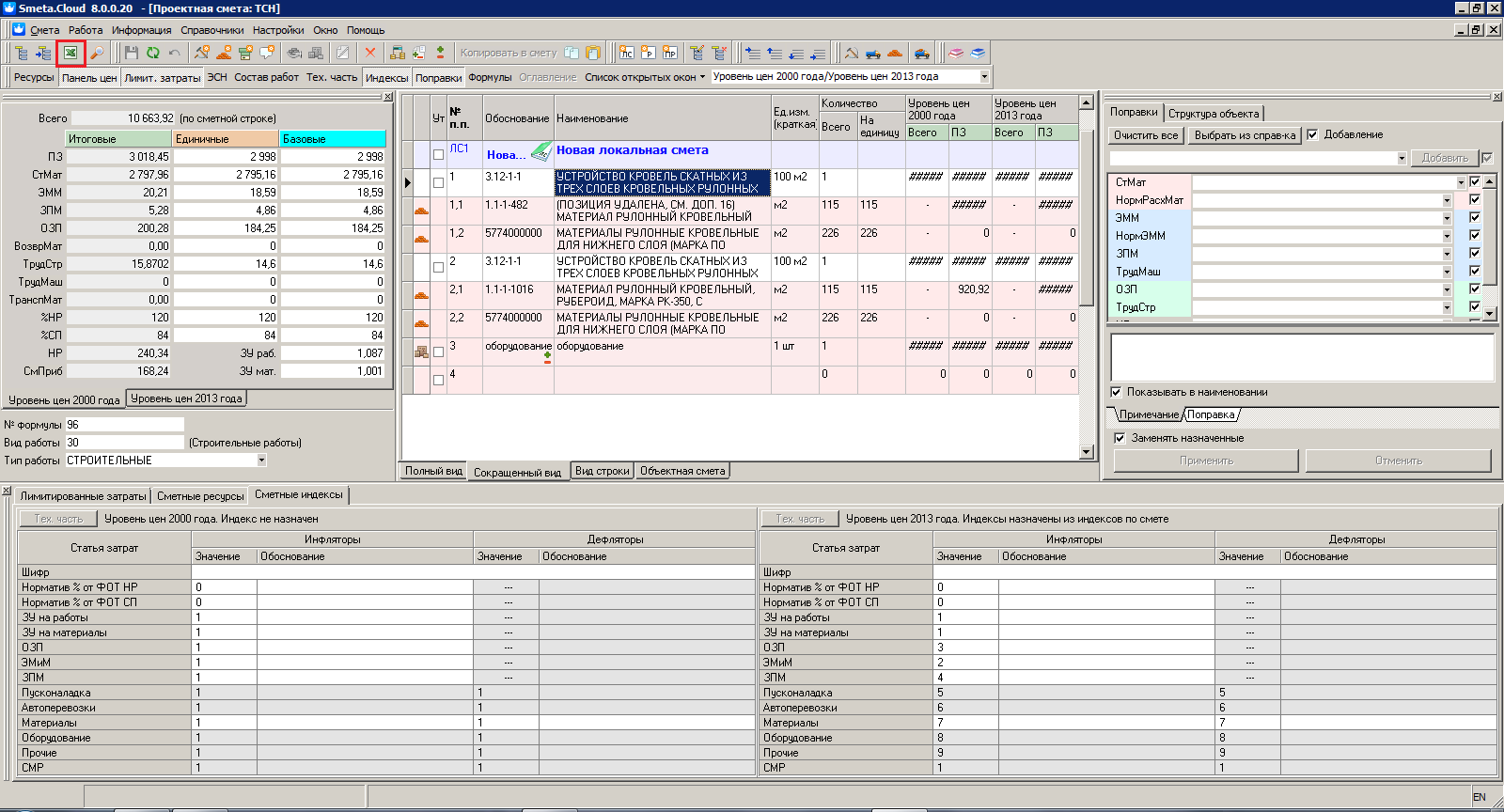Click the blue stacked books icon

[x=979, y=53]
